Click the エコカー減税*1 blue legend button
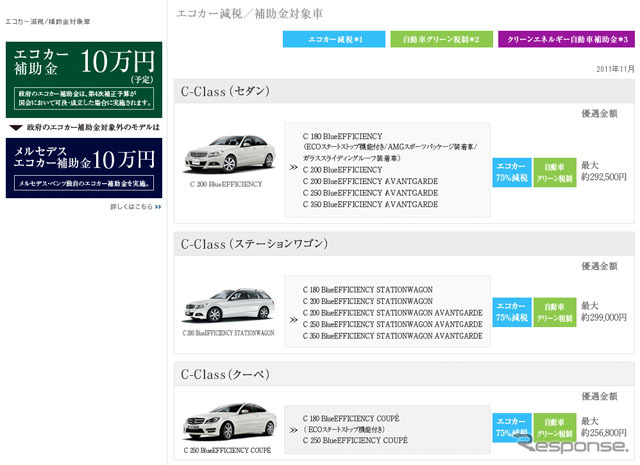640x465 pixels. [x=334, y=40]
